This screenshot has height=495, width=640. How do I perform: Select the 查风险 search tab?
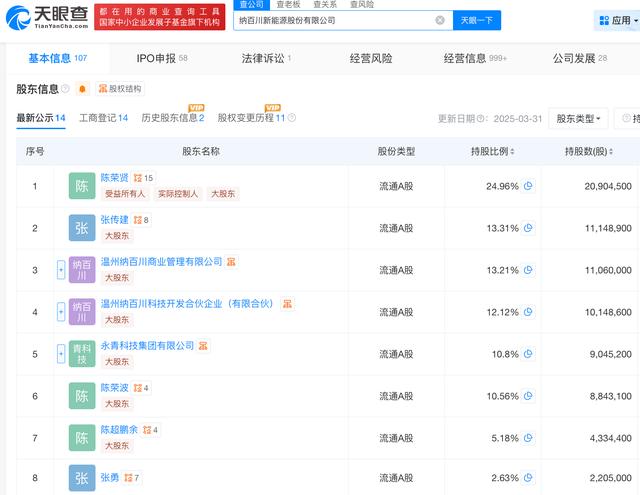click(x=362, y=4)
